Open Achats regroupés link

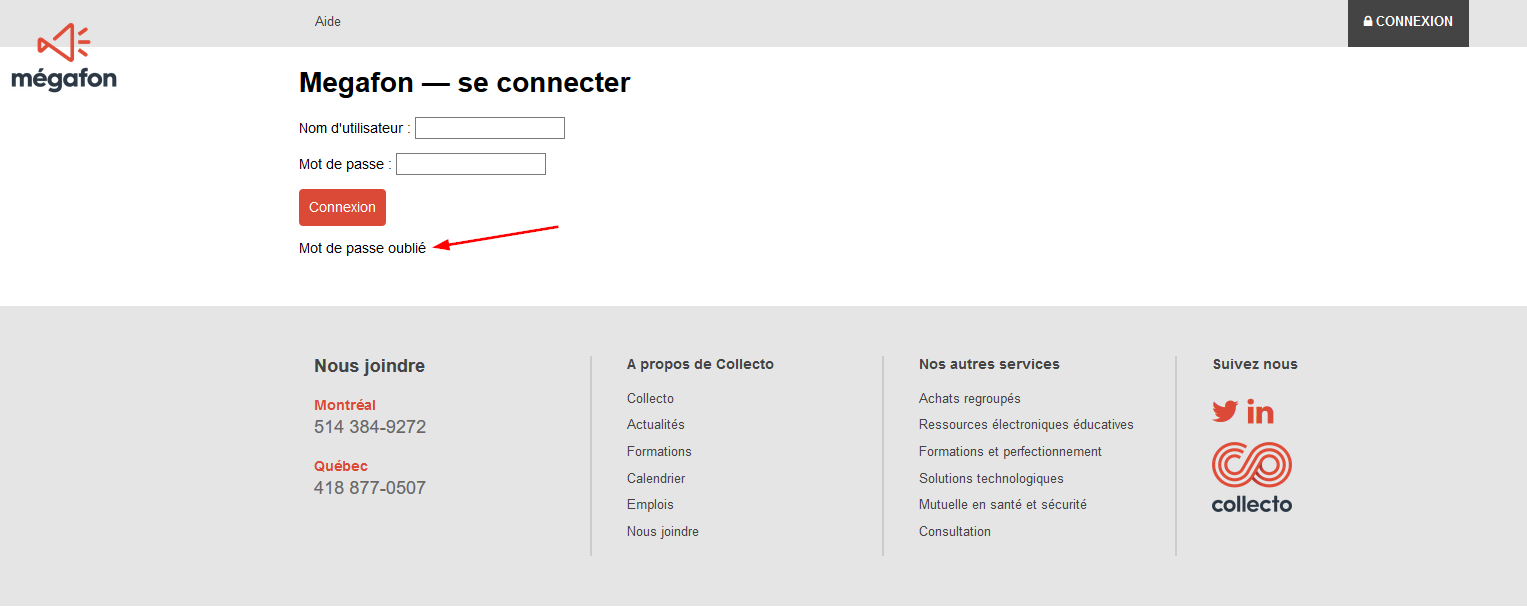tap(970, 398)
